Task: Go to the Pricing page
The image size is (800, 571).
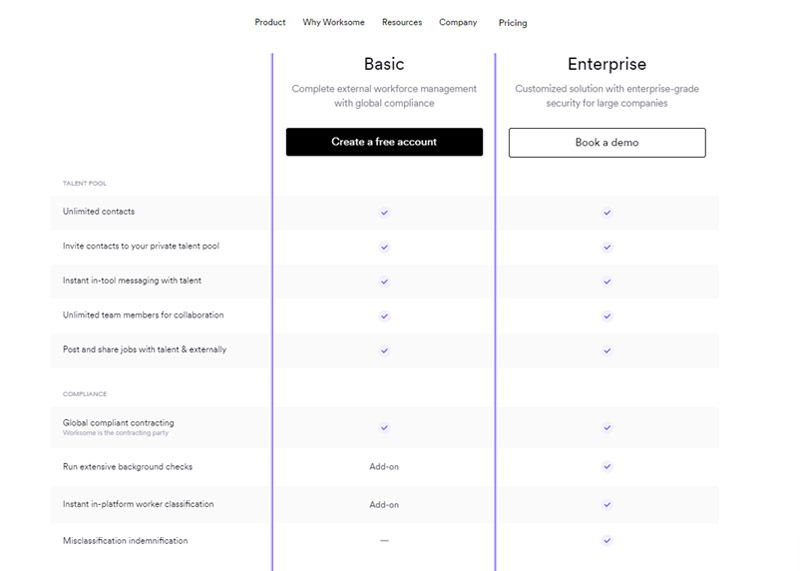Action: [513, 23]
